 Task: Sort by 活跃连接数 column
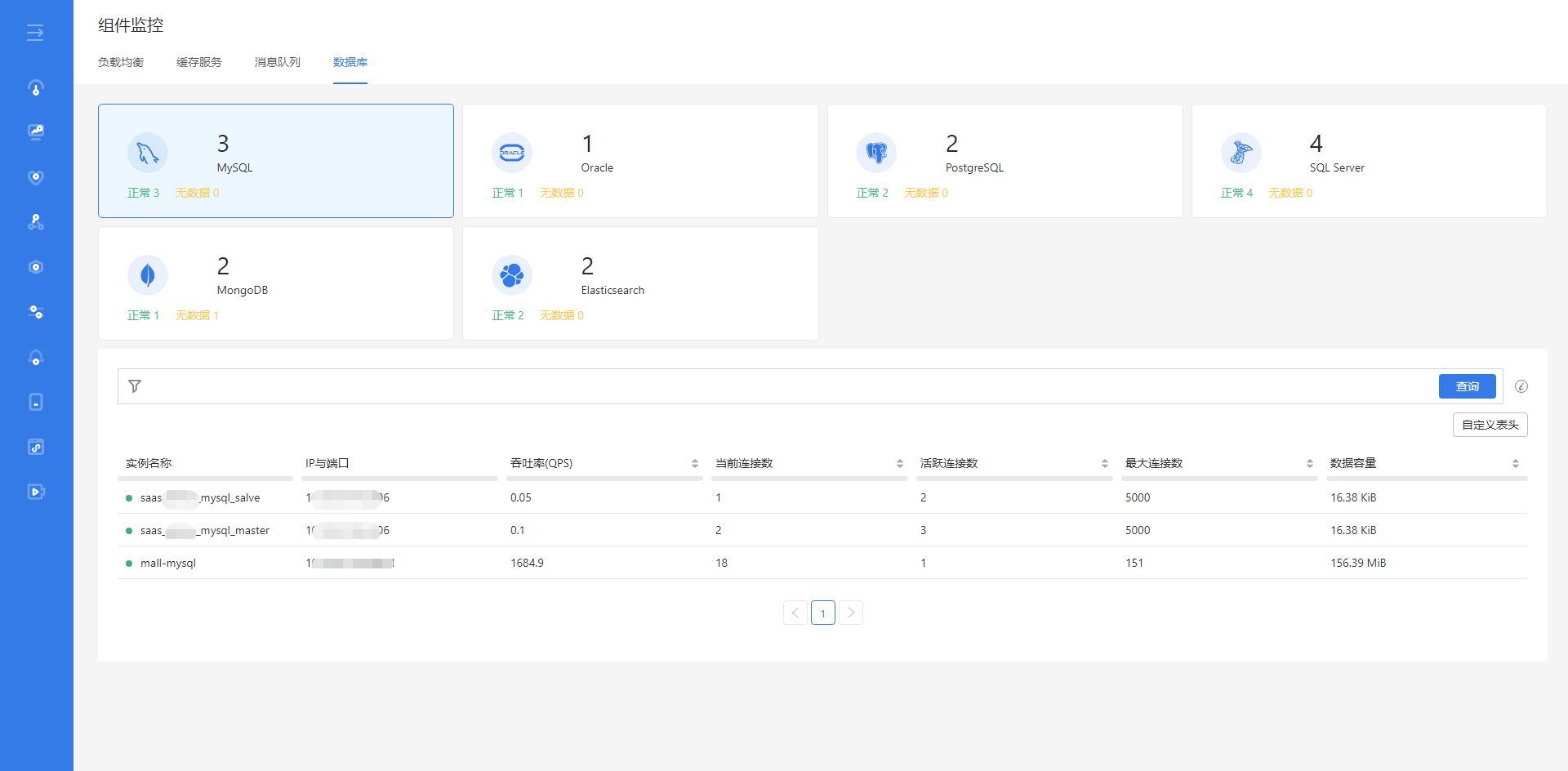click(x=1105, y=463)
